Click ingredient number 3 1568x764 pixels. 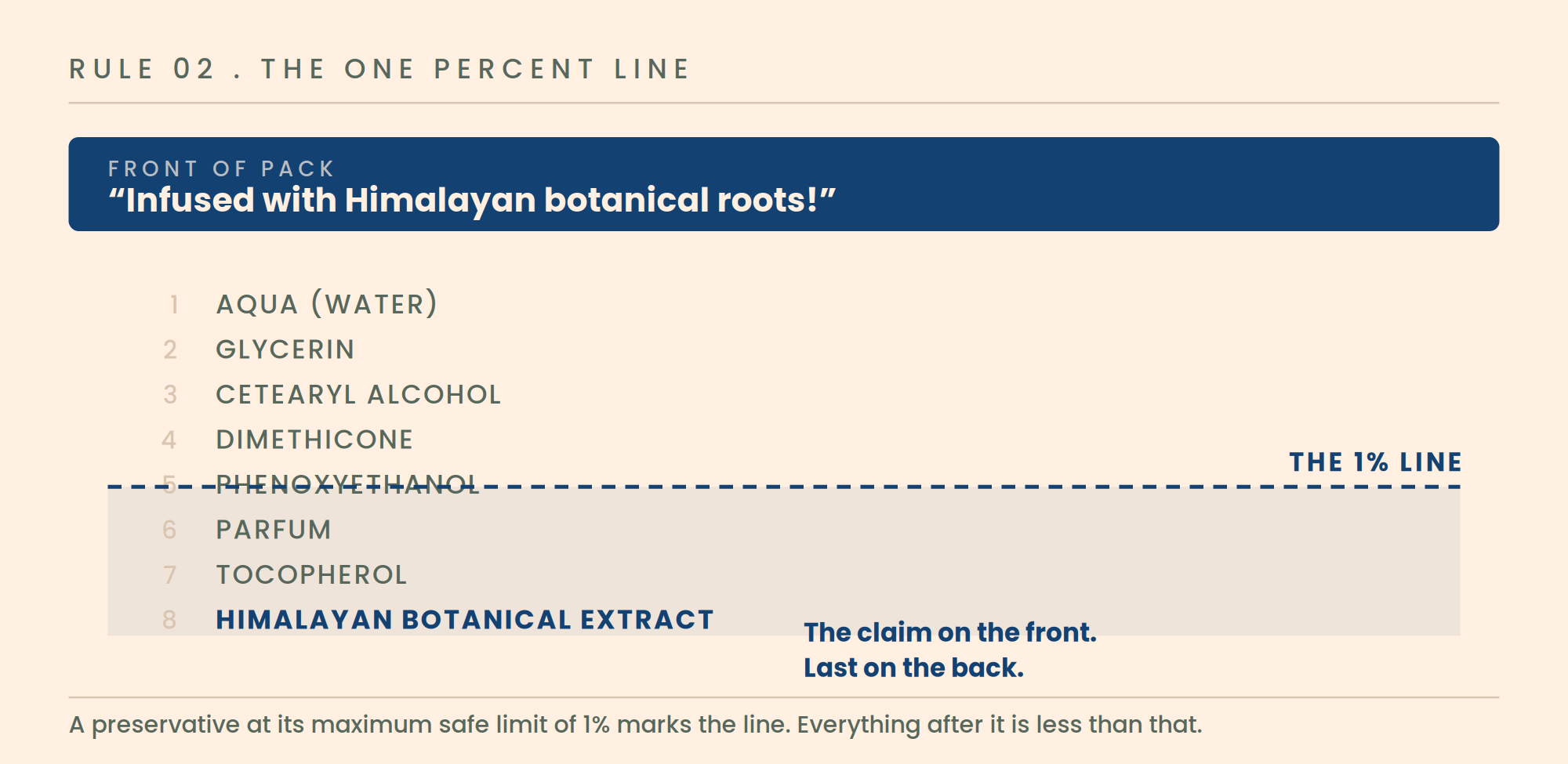point(170,394)
